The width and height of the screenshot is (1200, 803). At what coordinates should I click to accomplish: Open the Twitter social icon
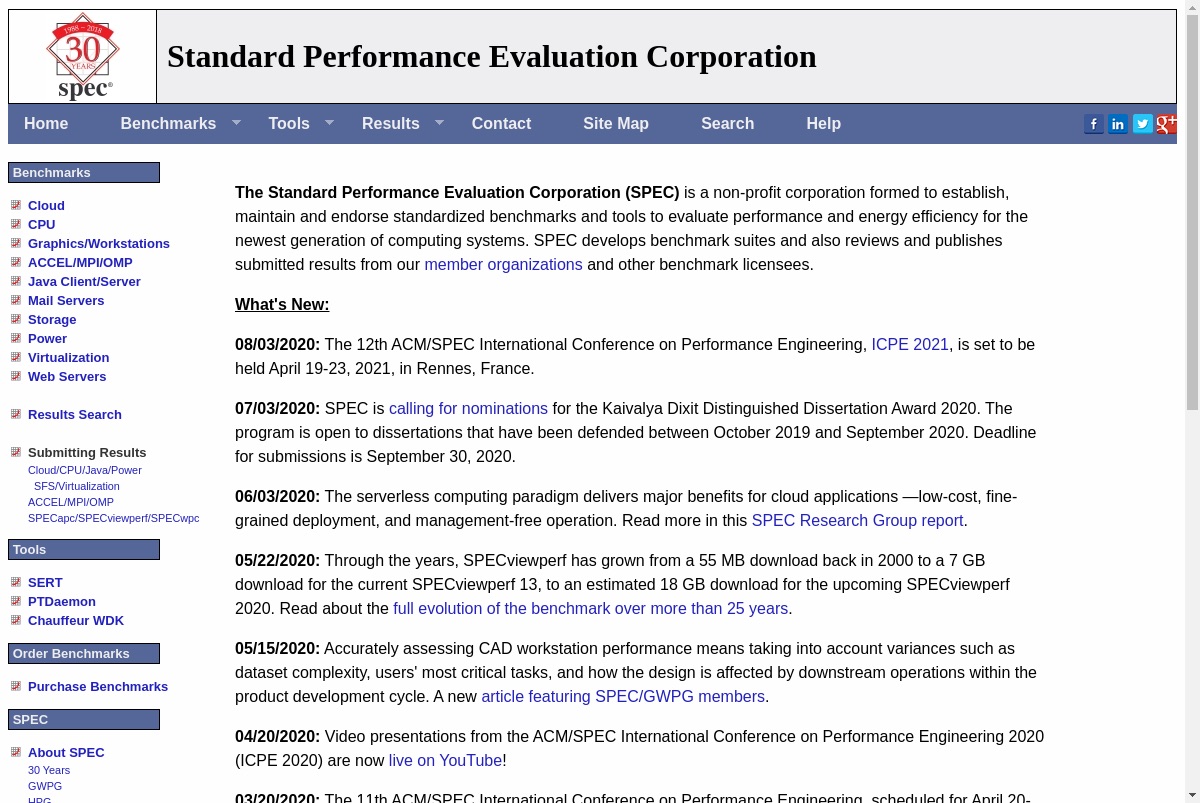[x=1142, y=124]
